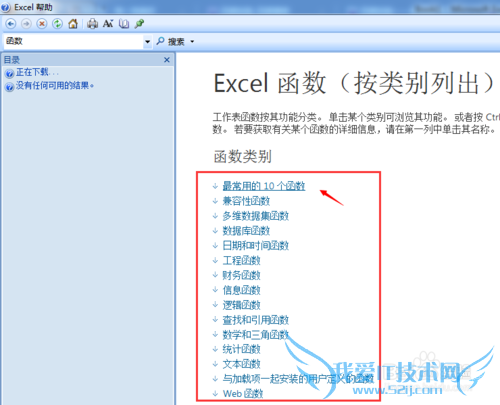The width and height of the screenshot is (500, 405).
Task: Click the 目录 pane header
Action: (88, 60)
